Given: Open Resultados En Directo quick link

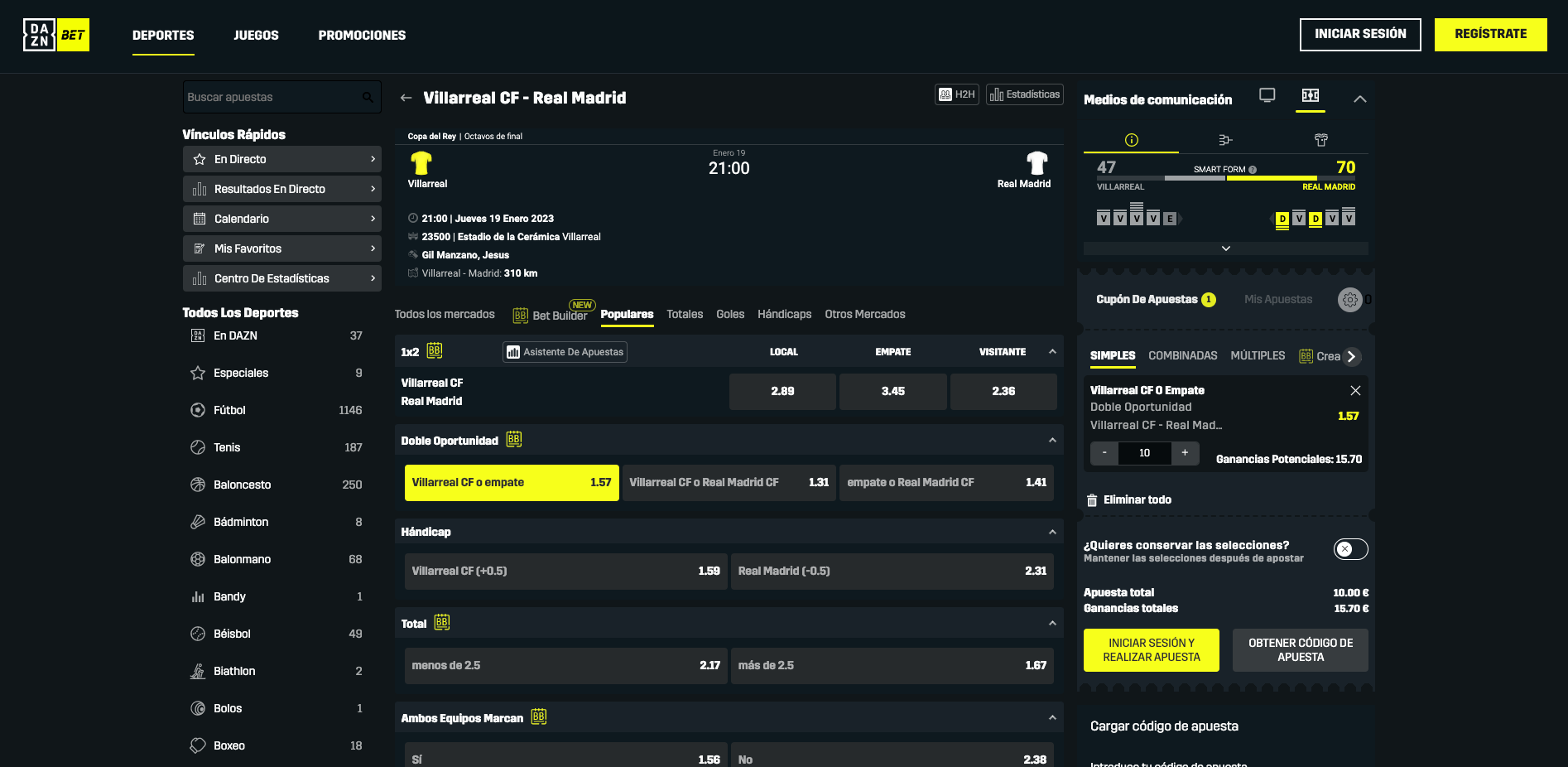Looking at the screenshot, I should tap(282, 189).
